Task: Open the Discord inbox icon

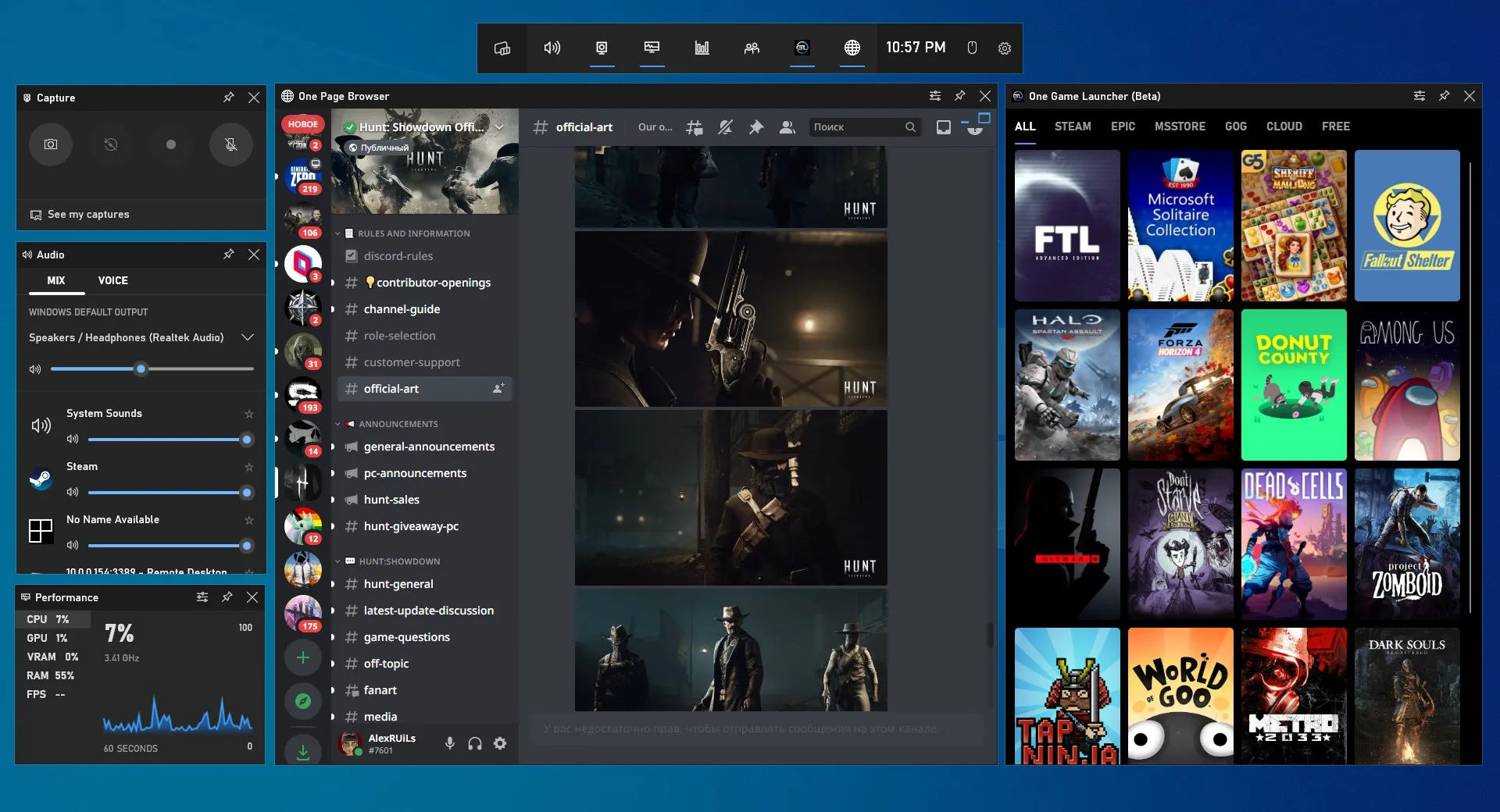Action: (944, 127)
